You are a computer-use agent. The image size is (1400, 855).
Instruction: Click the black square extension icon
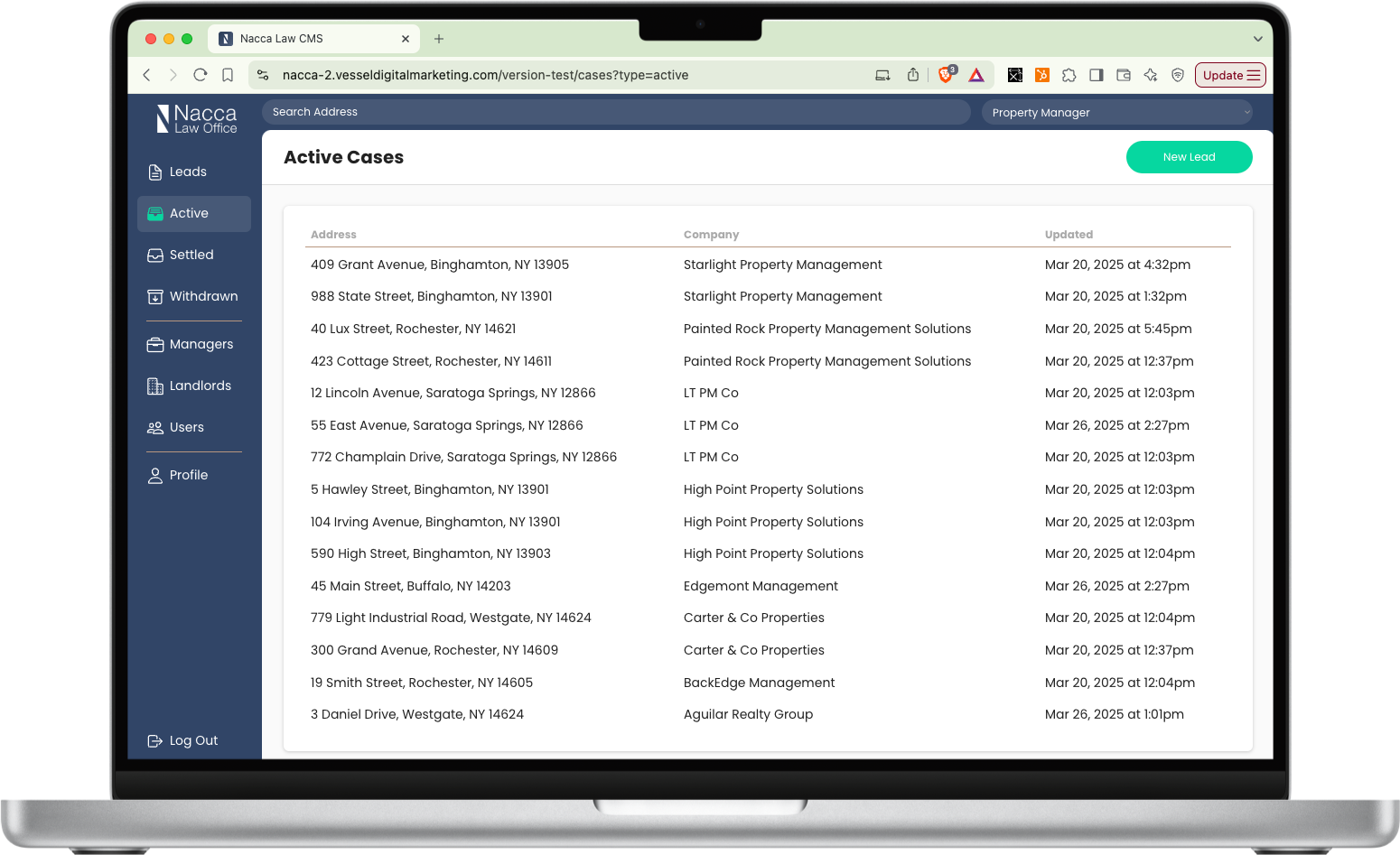(x=1015, y=75)
